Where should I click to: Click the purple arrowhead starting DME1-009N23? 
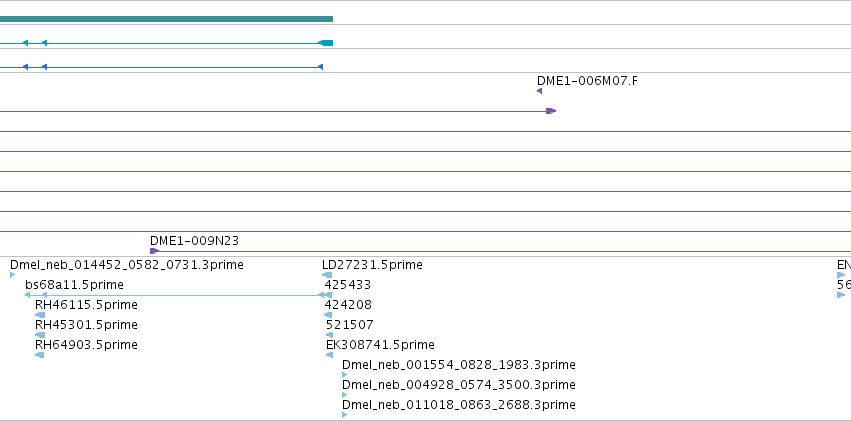[x=154, y=251]
